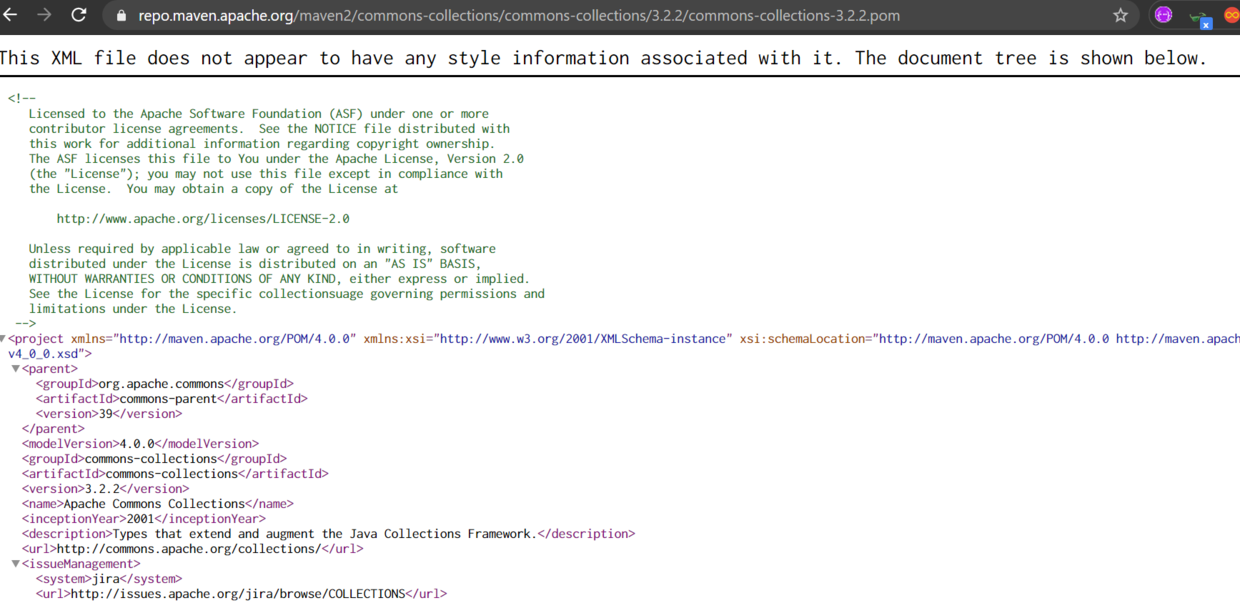View site security info via lock icon
Image resolution: width=1240 pixels, height=603 pixels.
click(121, 16)
